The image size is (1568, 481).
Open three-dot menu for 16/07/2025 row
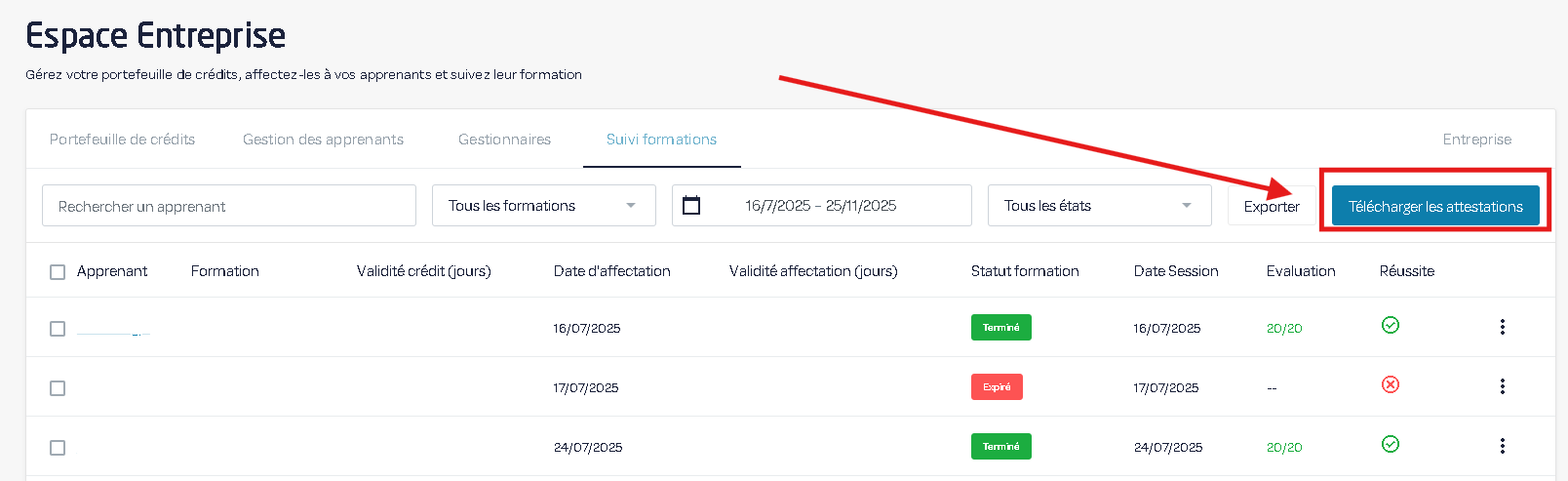coord(1502,327)
